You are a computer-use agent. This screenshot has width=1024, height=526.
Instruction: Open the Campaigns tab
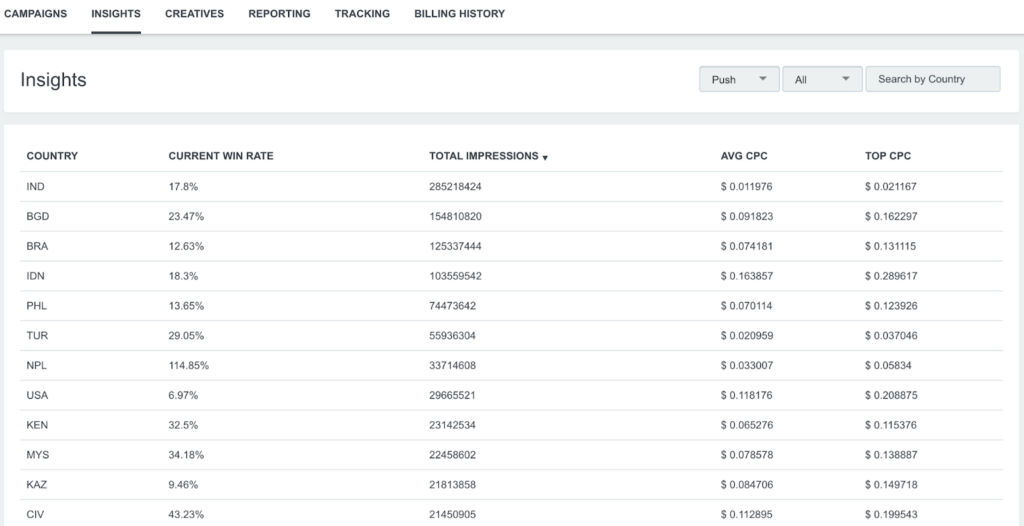click(x=35, y=14)
